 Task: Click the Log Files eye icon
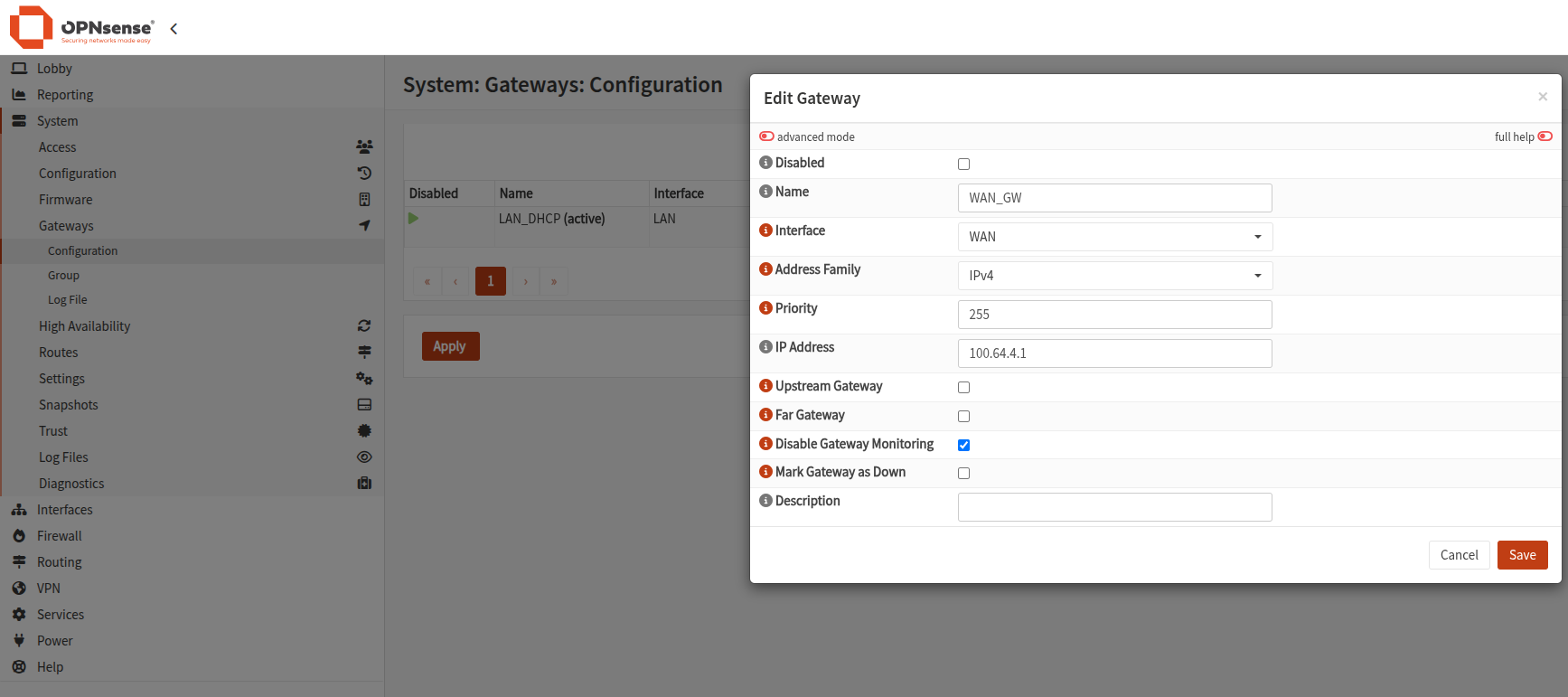click(364, 457)
